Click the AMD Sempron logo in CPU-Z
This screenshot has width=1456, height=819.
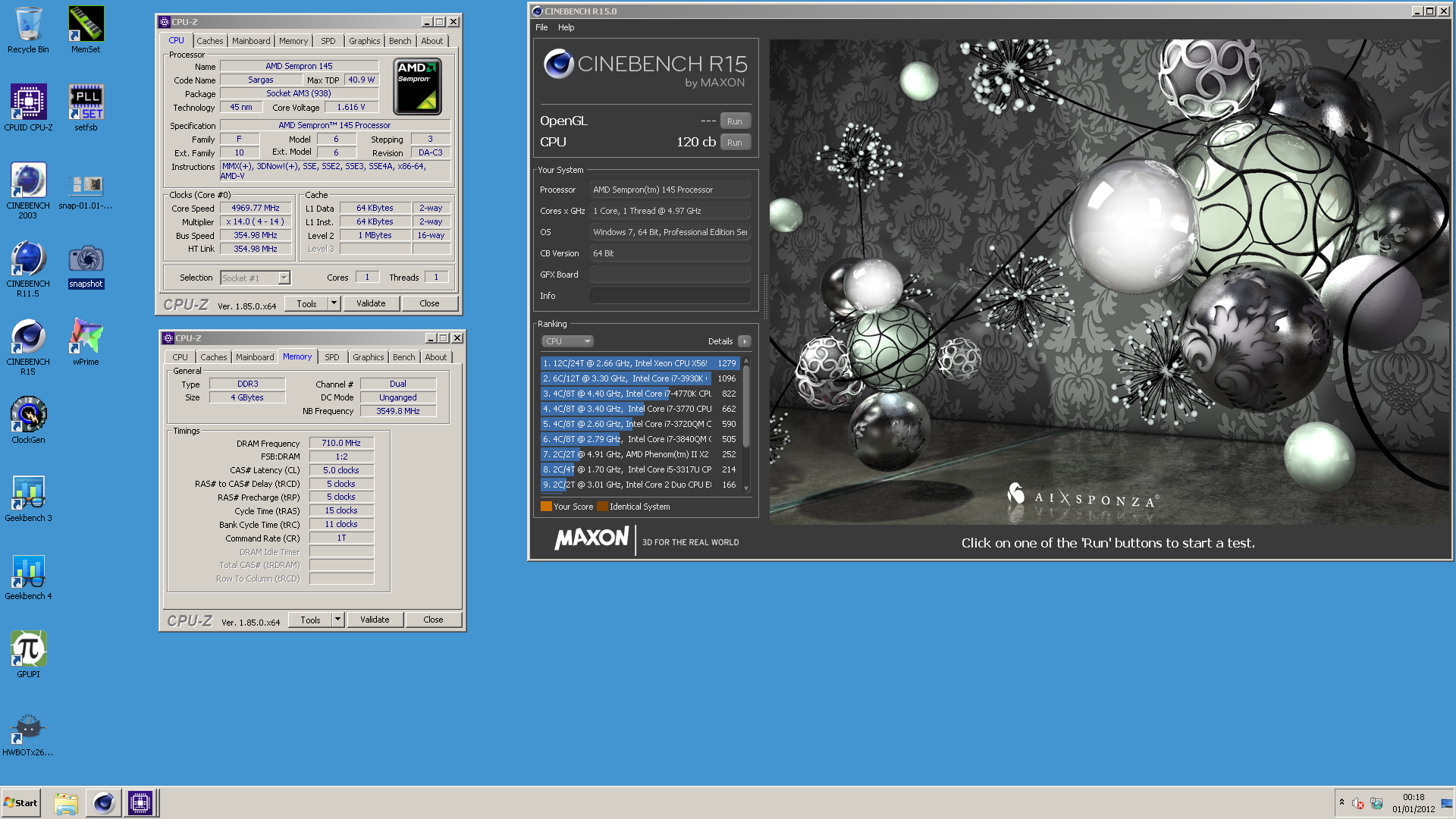click(417, 86)
